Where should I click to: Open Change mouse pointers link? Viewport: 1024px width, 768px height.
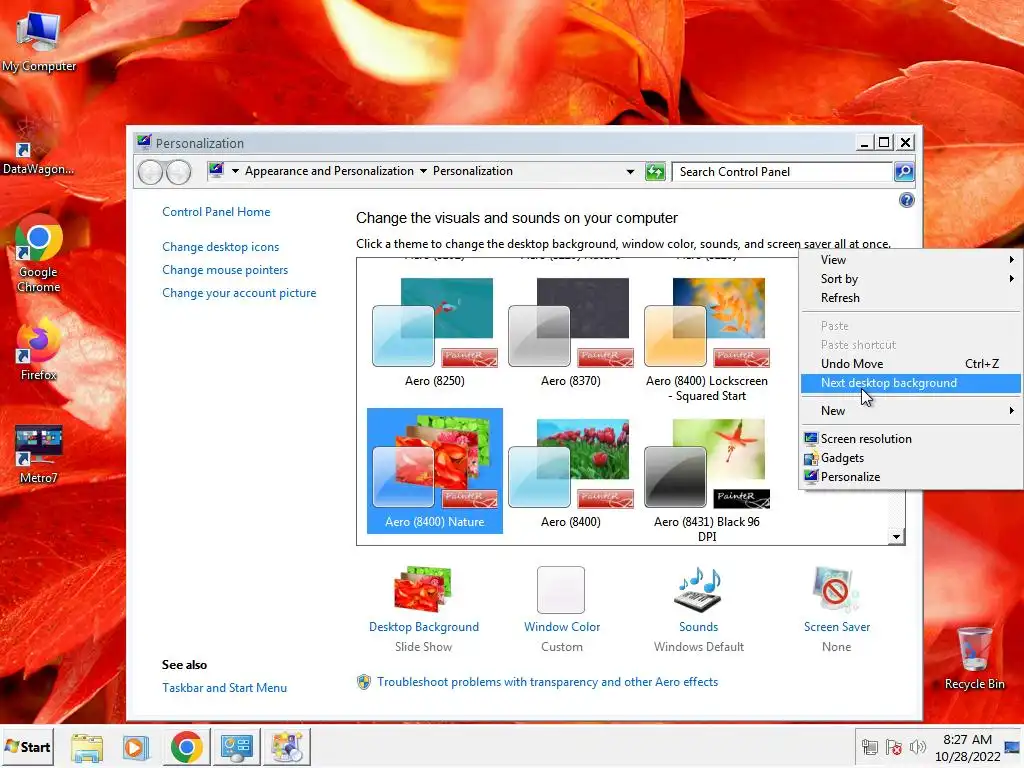tap(225, 270)
